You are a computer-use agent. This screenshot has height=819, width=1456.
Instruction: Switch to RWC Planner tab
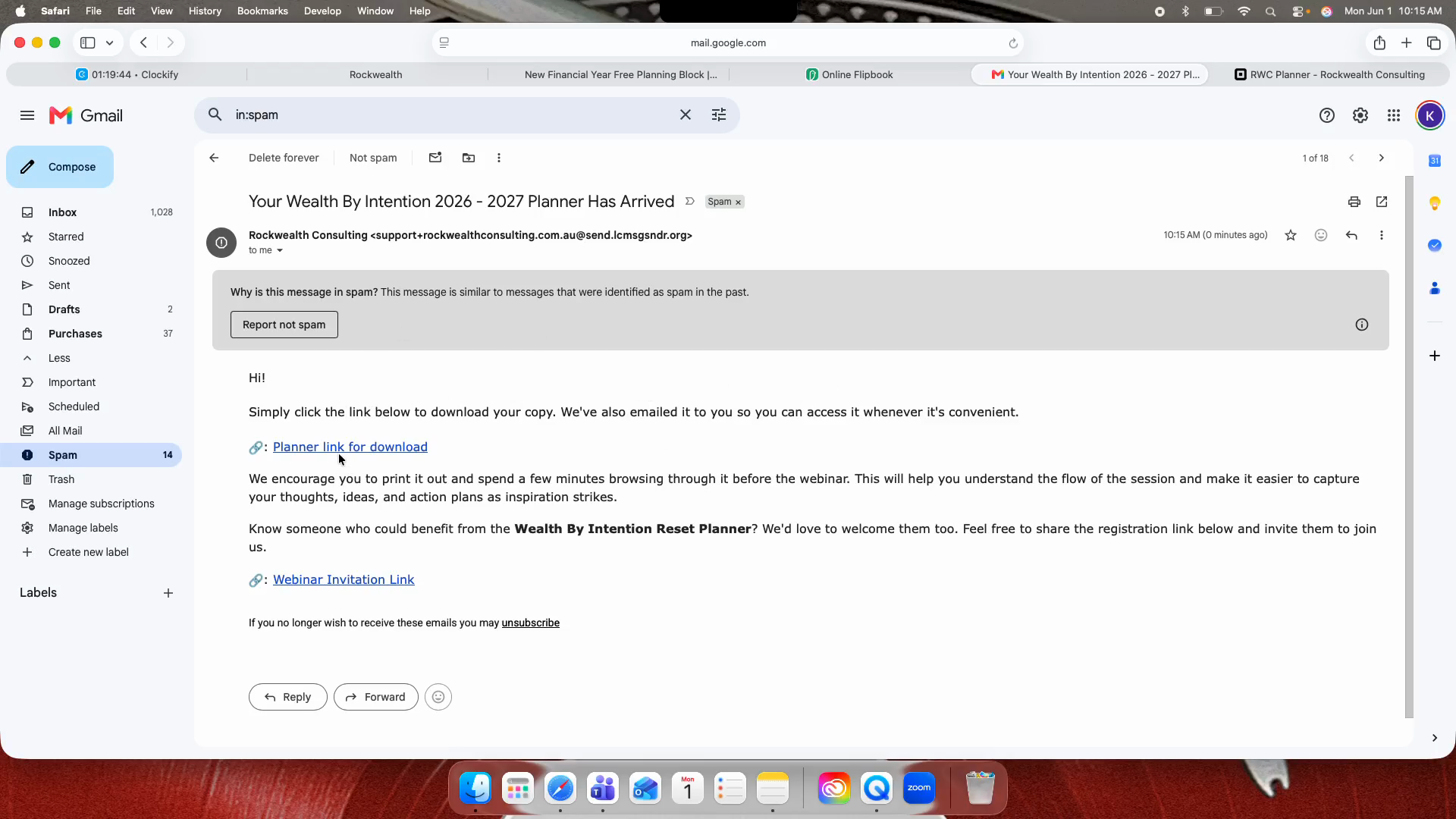[x=1329, y=74]
